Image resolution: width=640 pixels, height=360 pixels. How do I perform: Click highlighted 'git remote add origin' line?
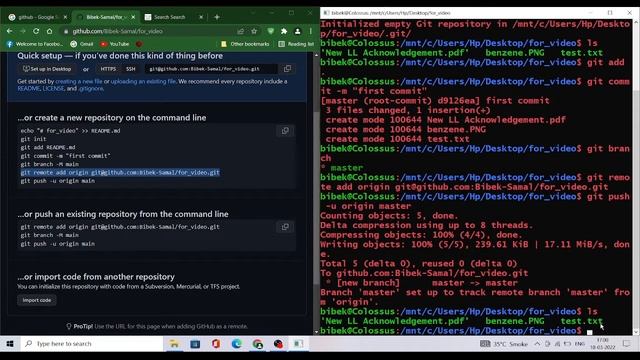click(x=120, y=172)
